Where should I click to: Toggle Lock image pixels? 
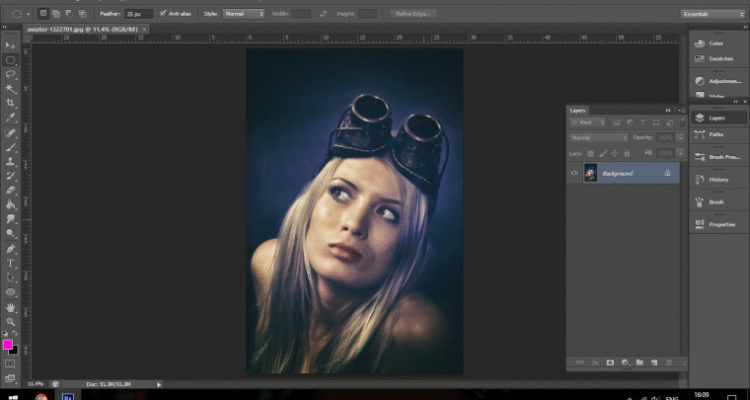[x=603, y=154]
